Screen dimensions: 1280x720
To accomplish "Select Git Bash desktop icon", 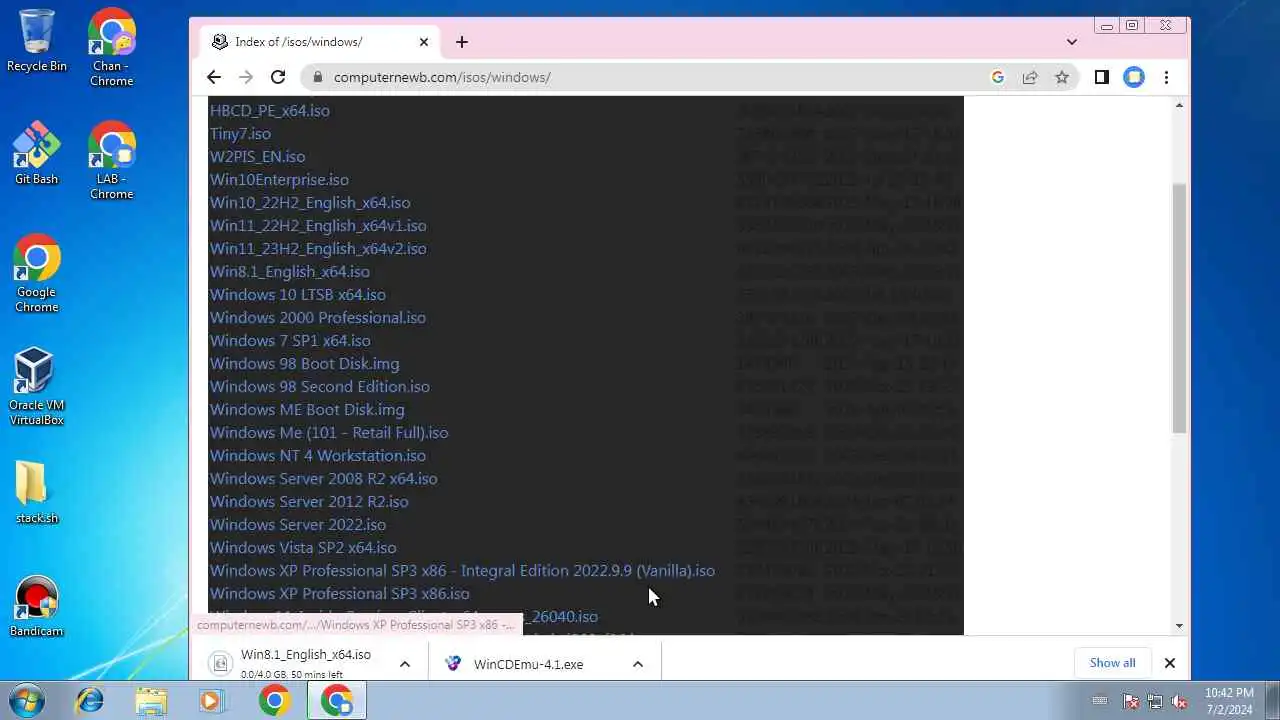I will pyautogui.click(x=37, y=154).
